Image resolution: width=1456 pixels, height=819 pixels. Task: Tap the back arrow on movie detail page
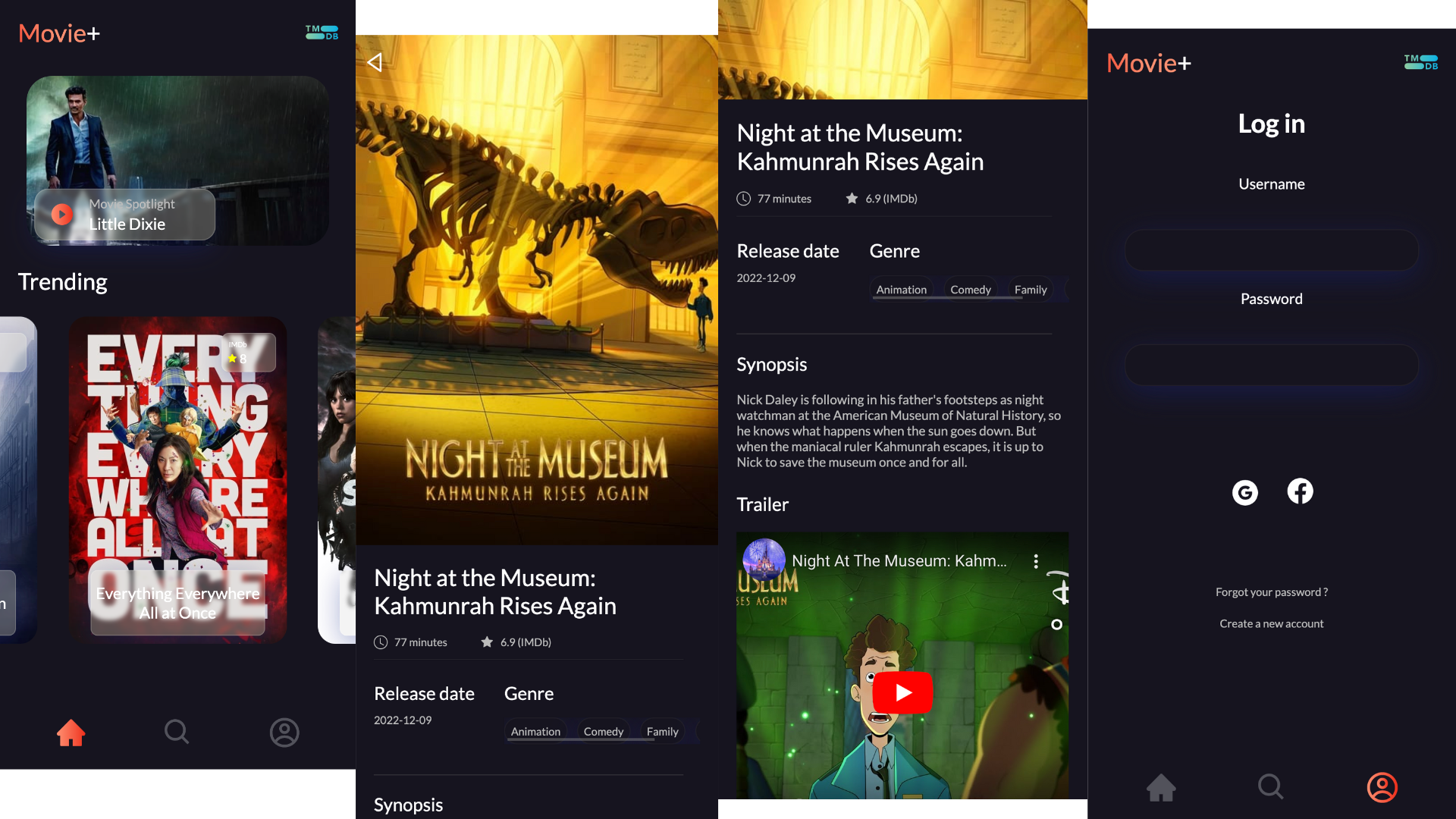pyautogui.click(x=373, y=62)
